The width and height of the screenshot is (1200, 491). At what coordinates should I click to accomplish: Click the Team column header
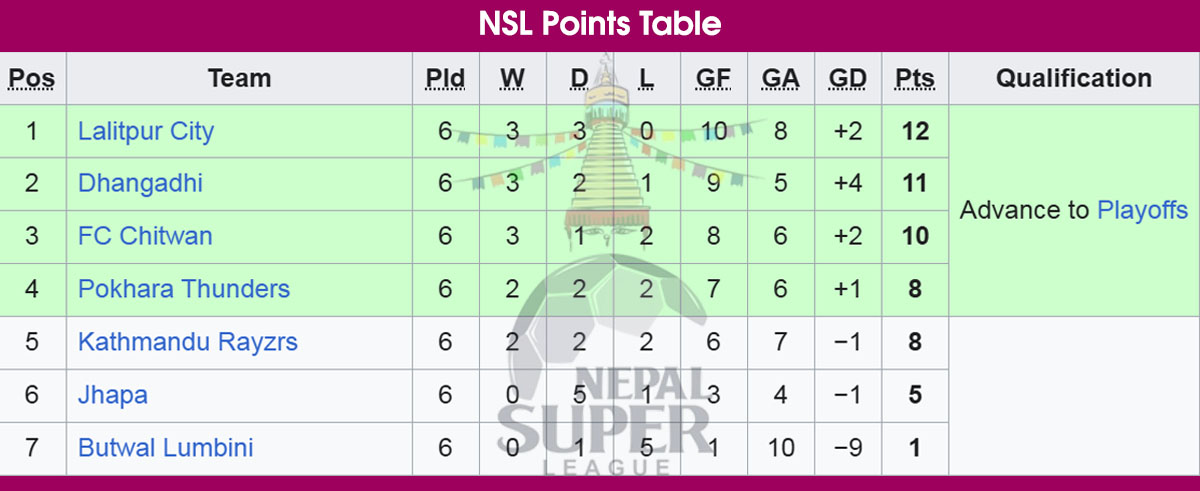point(239,78)
